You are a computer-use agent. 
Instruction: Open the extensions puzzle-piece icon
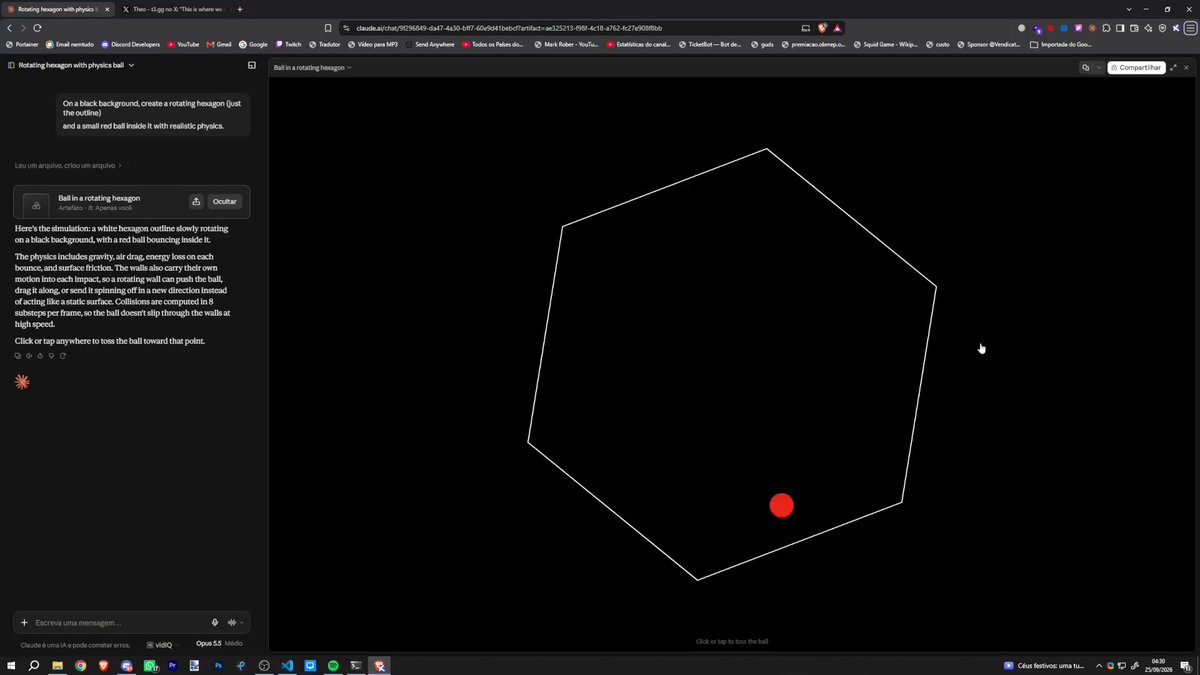click(1106, 28)
